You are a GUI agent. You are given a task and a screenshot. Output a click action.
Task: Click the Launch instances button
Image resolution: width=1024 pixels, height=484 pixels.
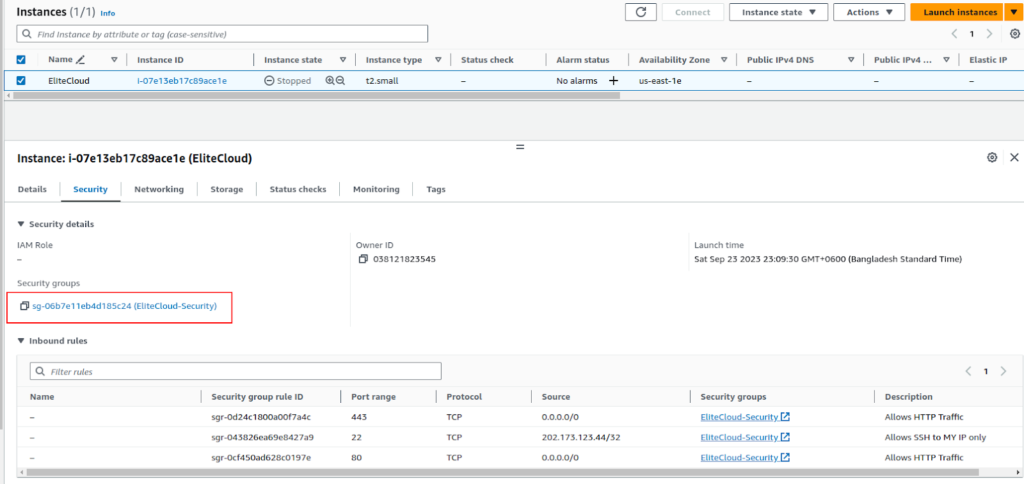point(957,12)
